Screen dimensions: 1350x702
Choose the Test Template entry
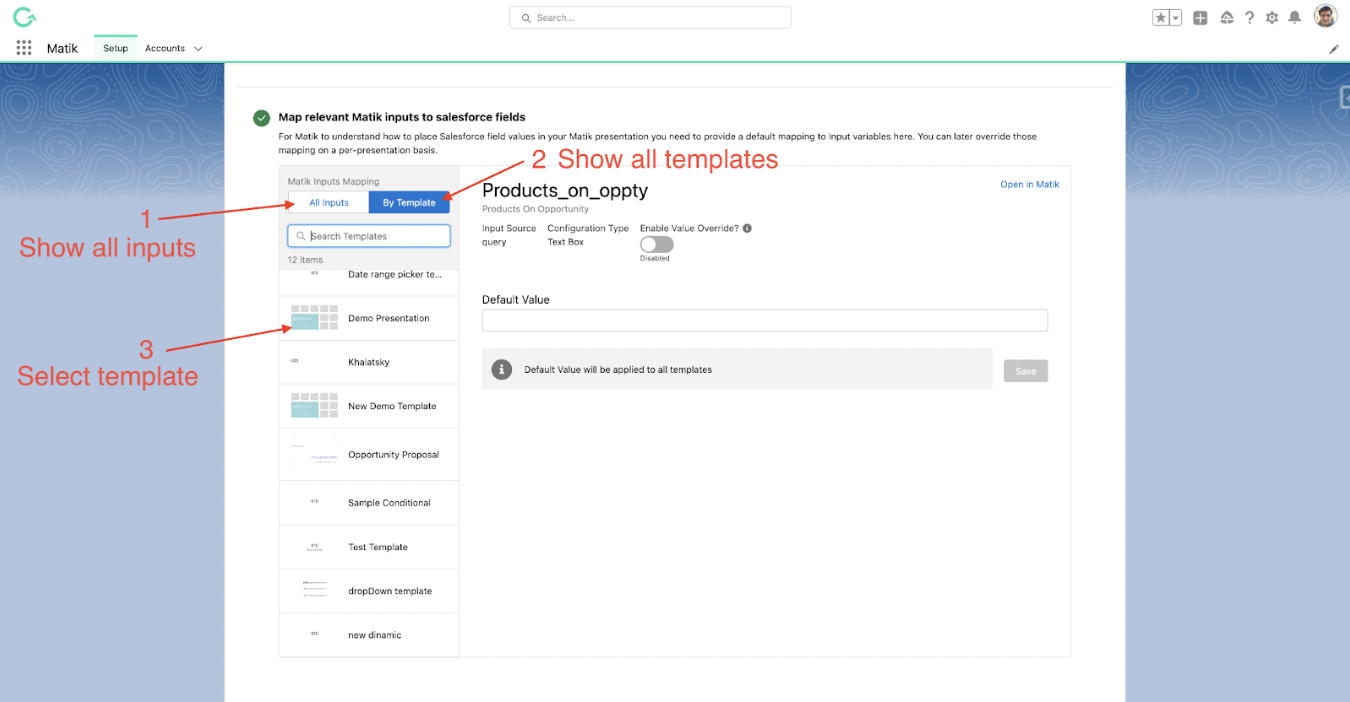pos(369,547)
